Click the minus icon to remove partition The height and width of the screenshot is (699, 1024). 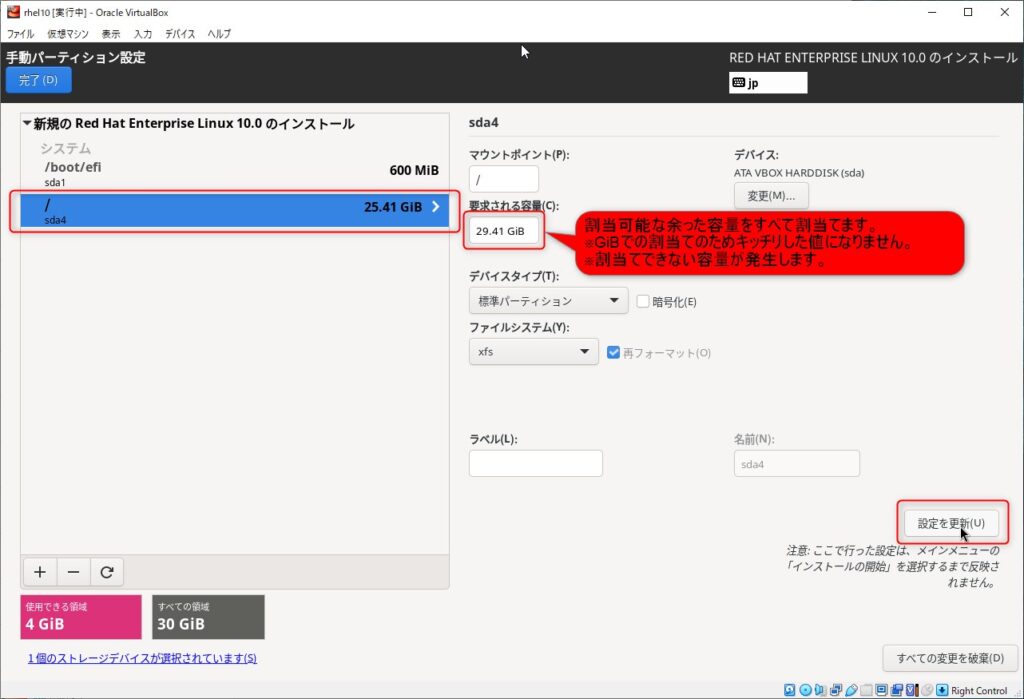73,572
